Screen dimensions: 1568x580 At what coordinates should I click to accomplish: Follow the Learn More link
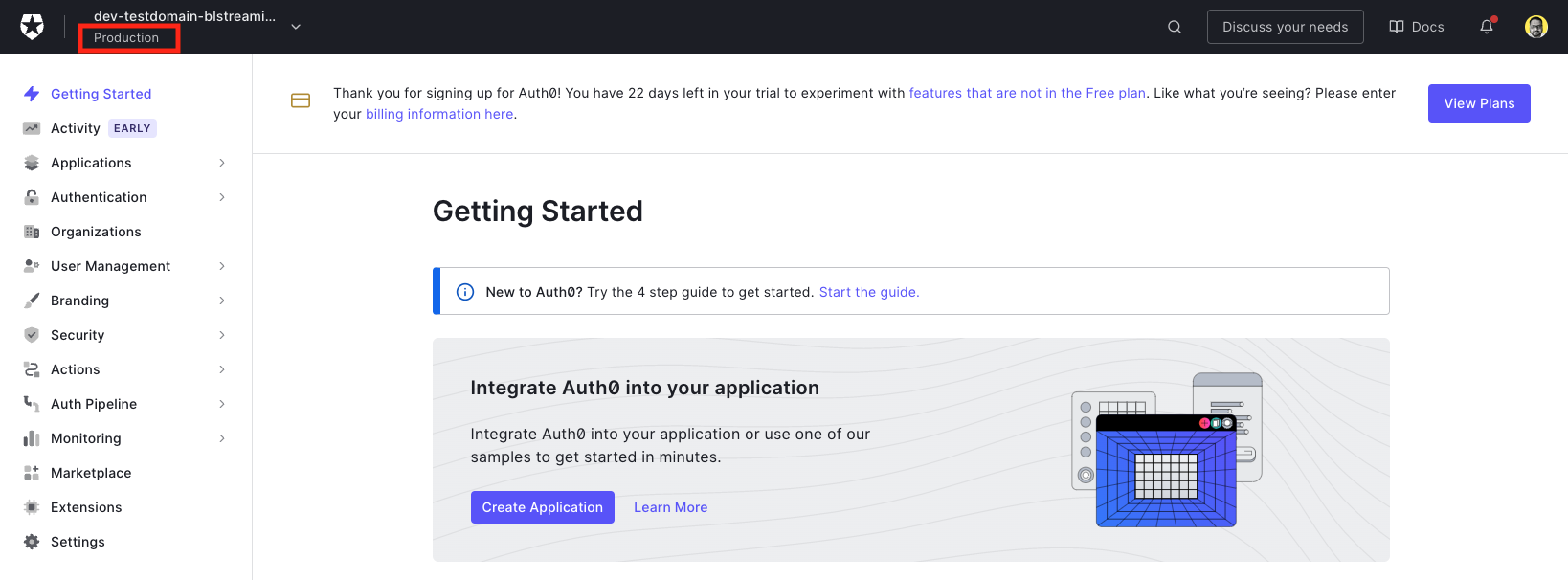(671, 507)
